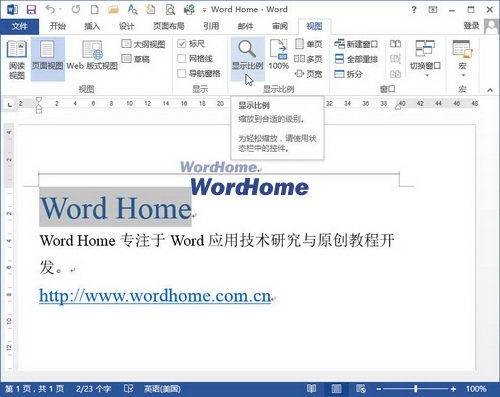500x397 pixels.
Task: Click the zoom slider handle
Action: click(416, 389)
